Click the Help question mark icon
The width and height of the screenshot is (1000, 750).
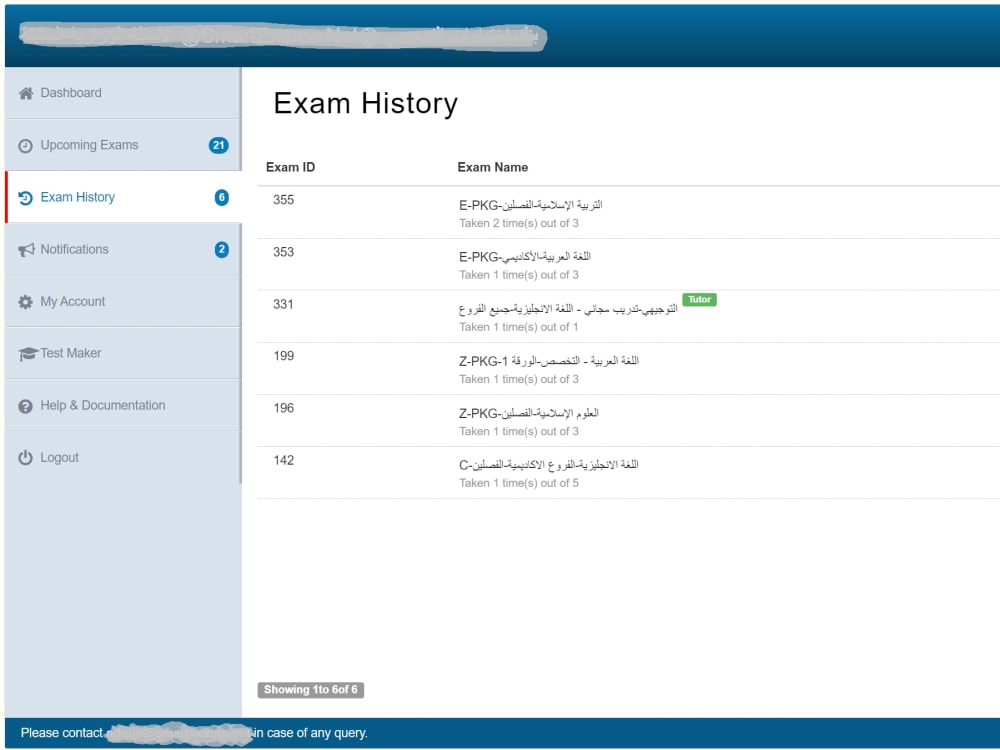click(26, 406)
